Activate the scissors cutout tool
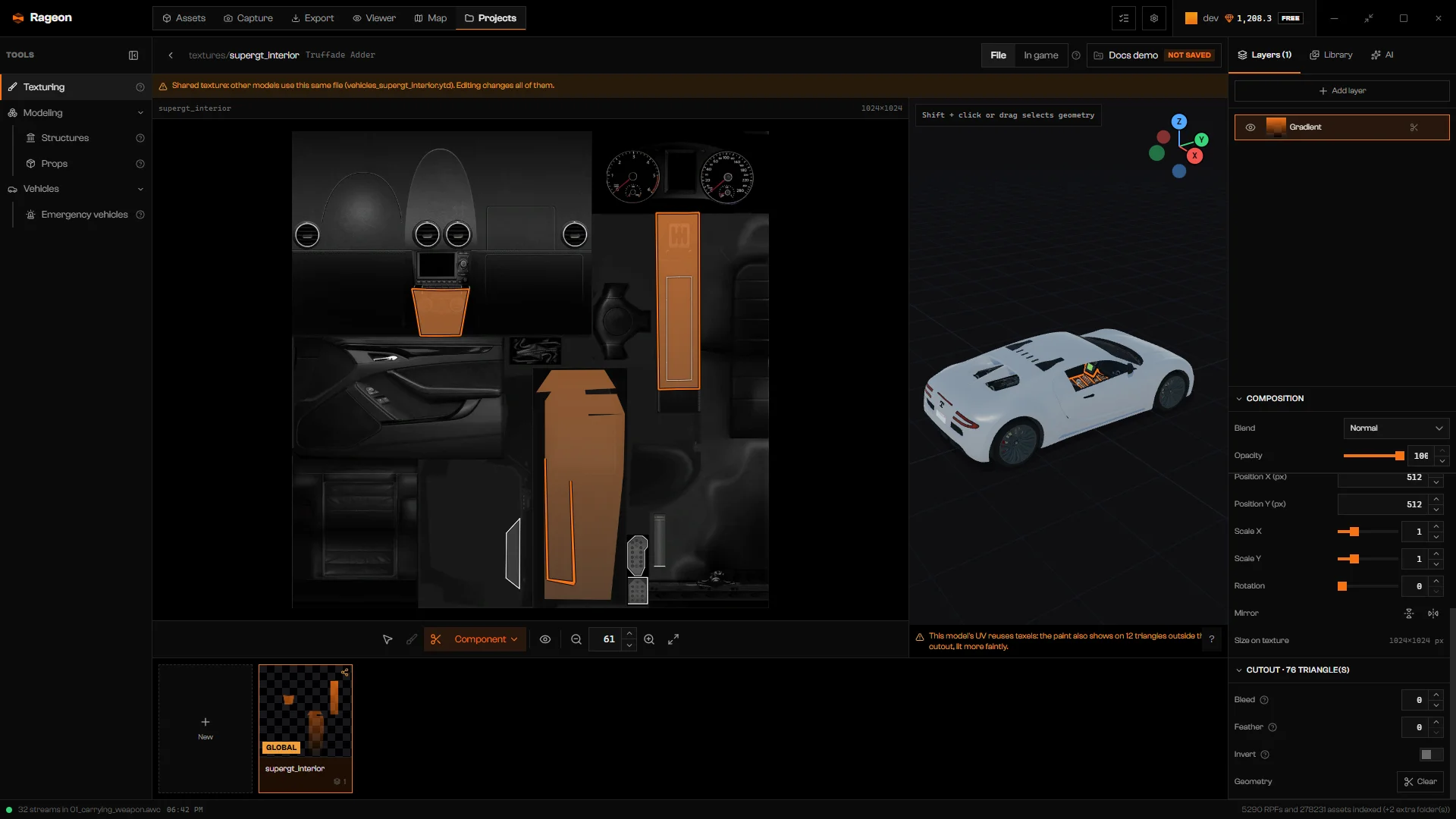The image size is (1456, 819). (x=435, y=639)
